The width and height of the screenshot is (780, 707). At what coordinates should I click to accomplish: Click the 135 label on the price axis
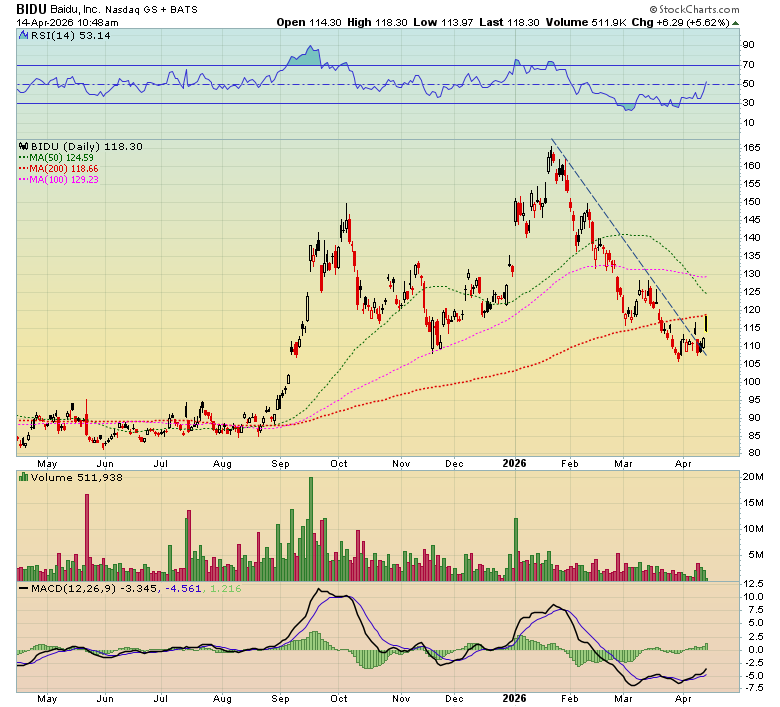pyautogui.click(x=752, y=256)
